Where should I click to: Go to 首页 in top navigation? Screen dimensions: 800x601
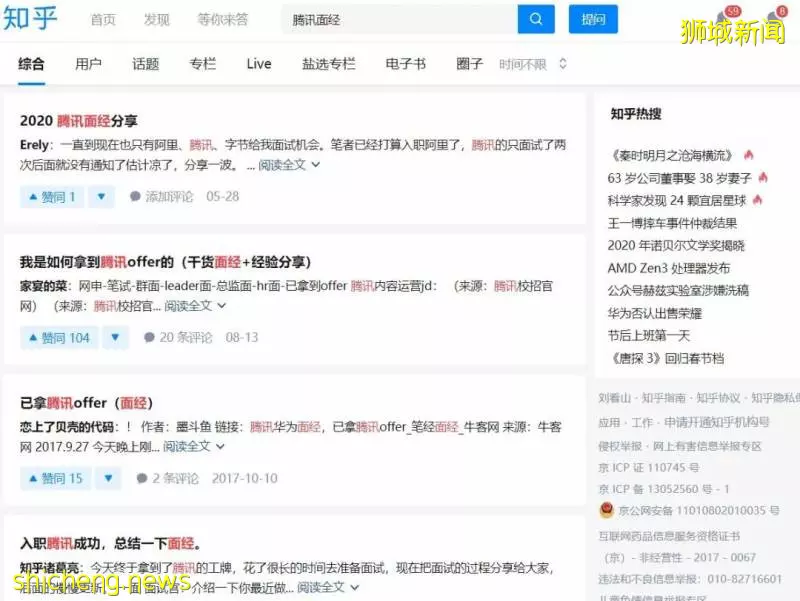(x=103, y=19)
